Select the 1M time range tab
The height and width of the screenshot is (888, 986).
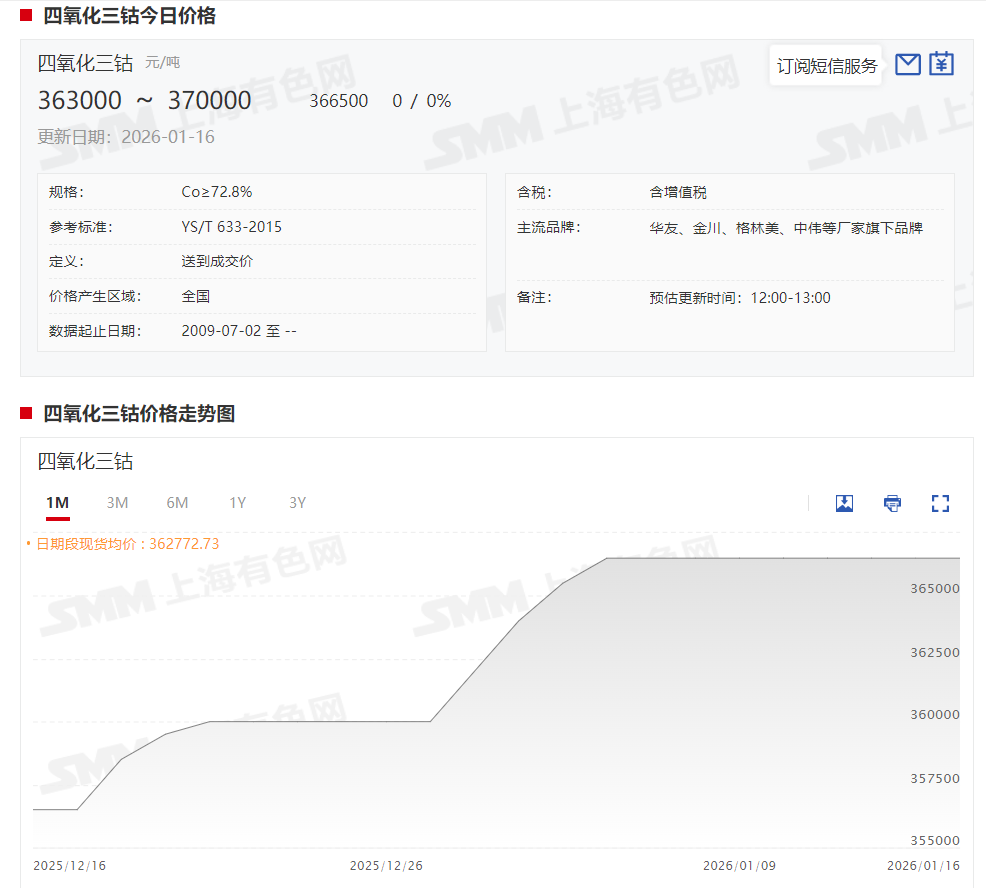(57, 503)
